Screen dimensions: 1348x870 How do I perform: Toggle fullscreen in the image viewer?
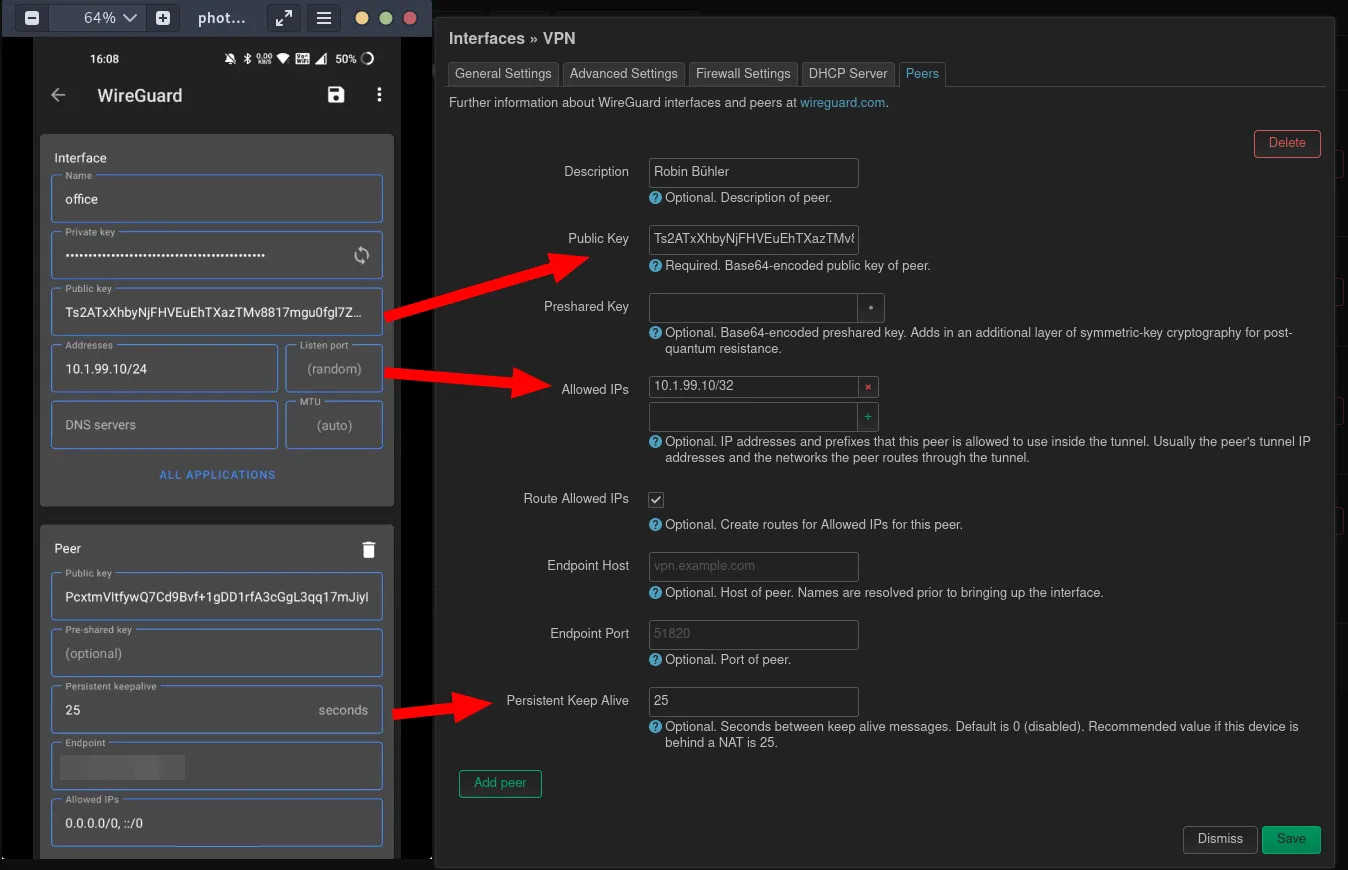click(x=284, y=18)
